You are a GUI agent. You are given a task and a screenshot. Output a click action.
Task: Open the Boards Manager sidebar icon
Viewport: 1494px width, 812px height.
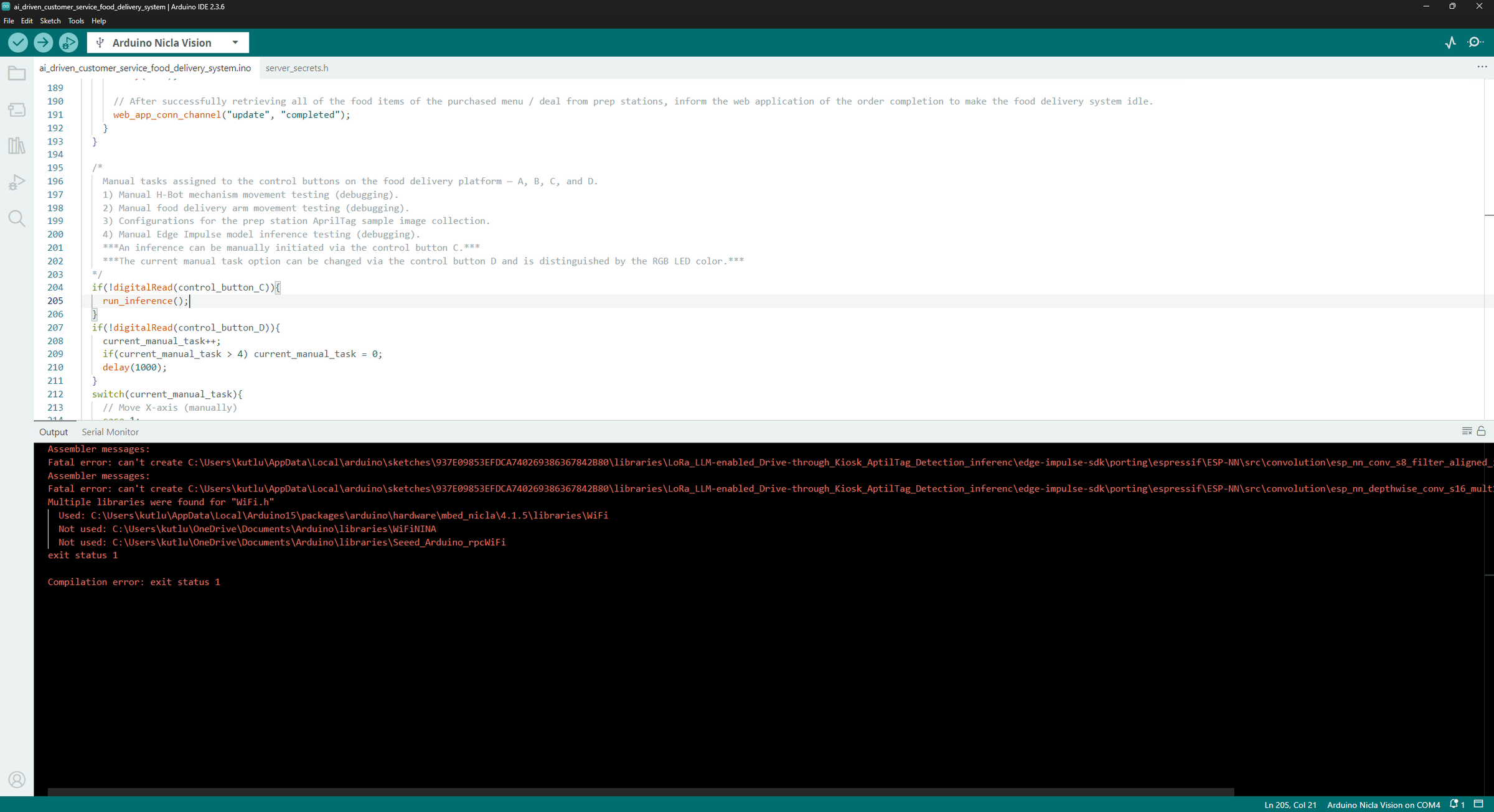(17, 110)
